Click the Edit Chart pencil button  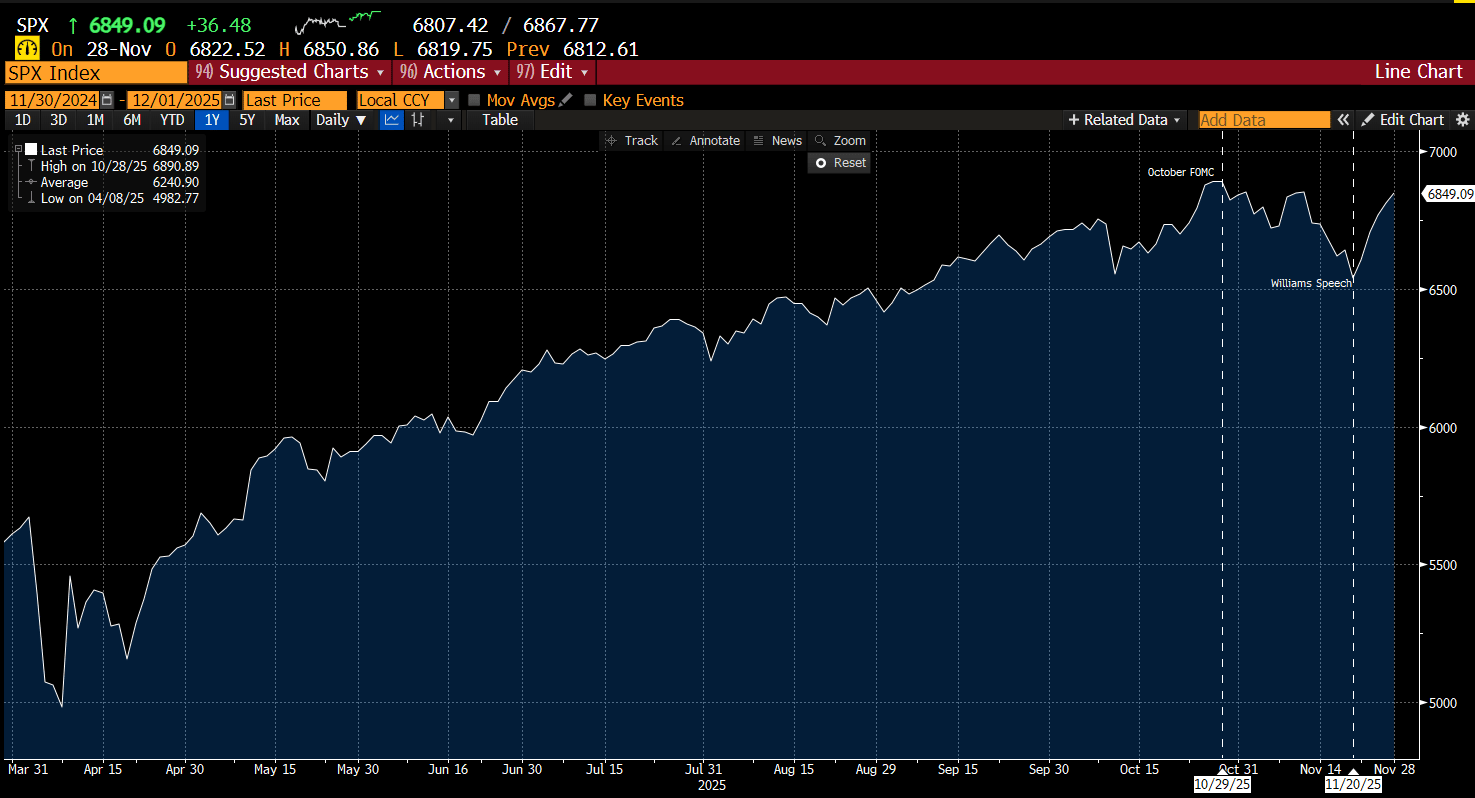1401,120
